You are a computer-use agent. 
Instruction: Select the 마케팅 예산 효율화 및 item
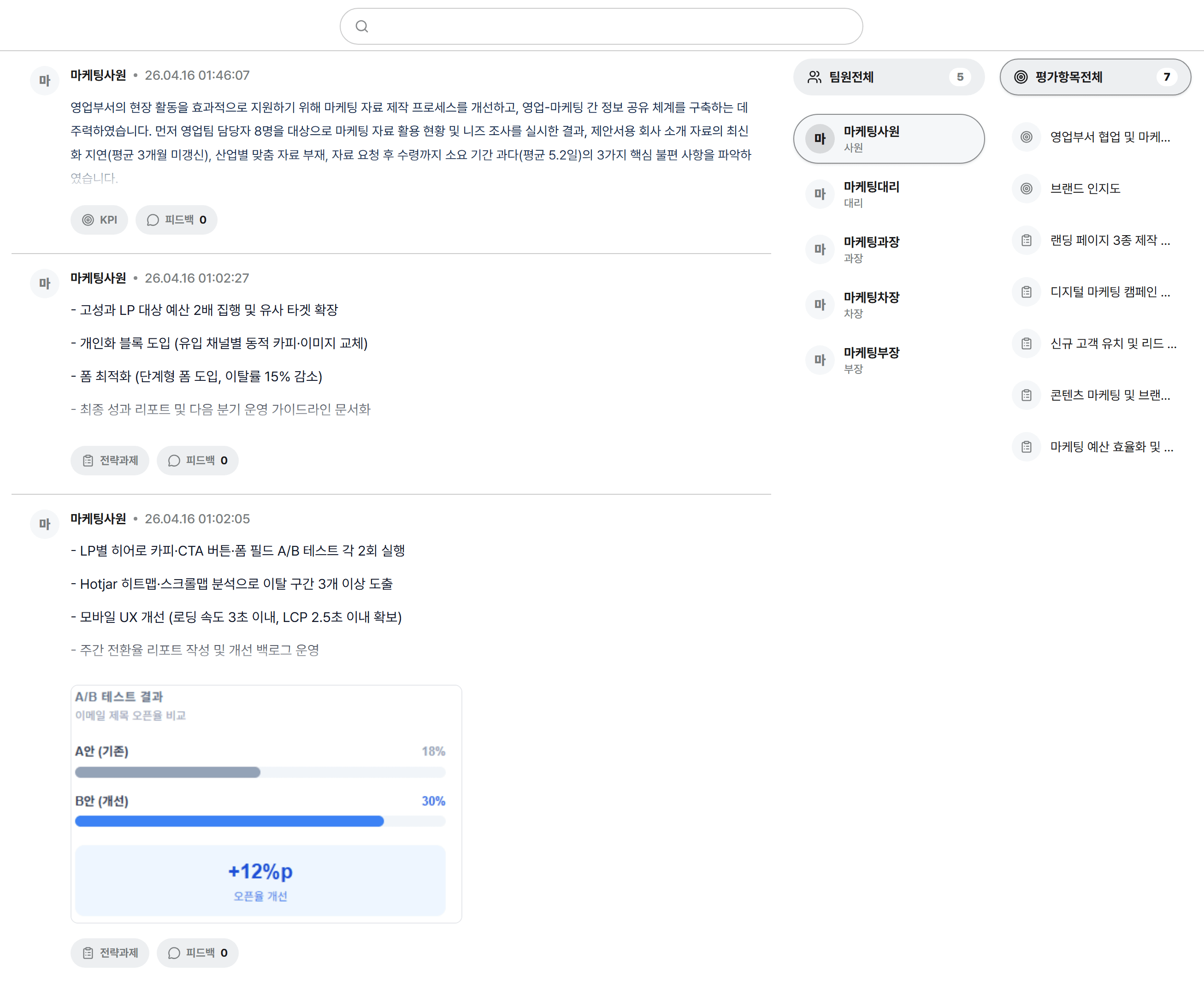click(x=1095, y=447)
